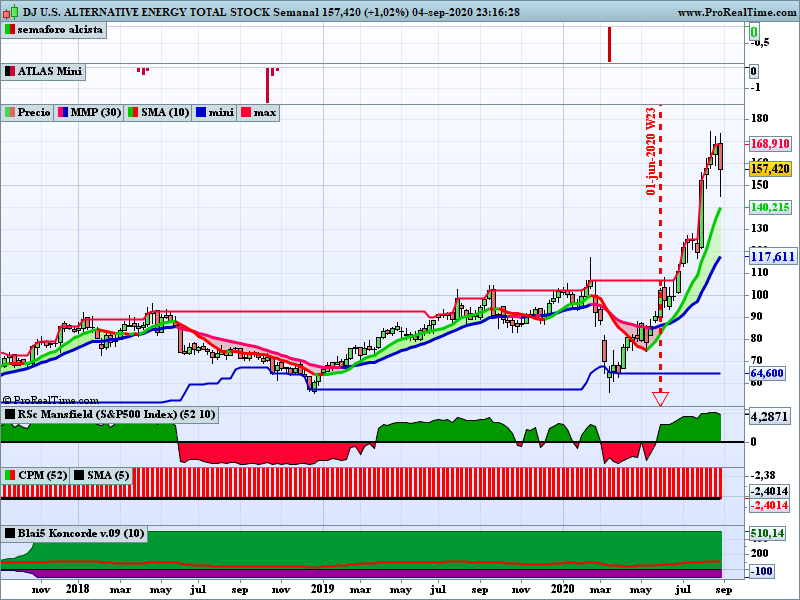This screenshot has width=800, height=600.
Task: Click the 2019 label on the time axis
Action: point(322,589)
